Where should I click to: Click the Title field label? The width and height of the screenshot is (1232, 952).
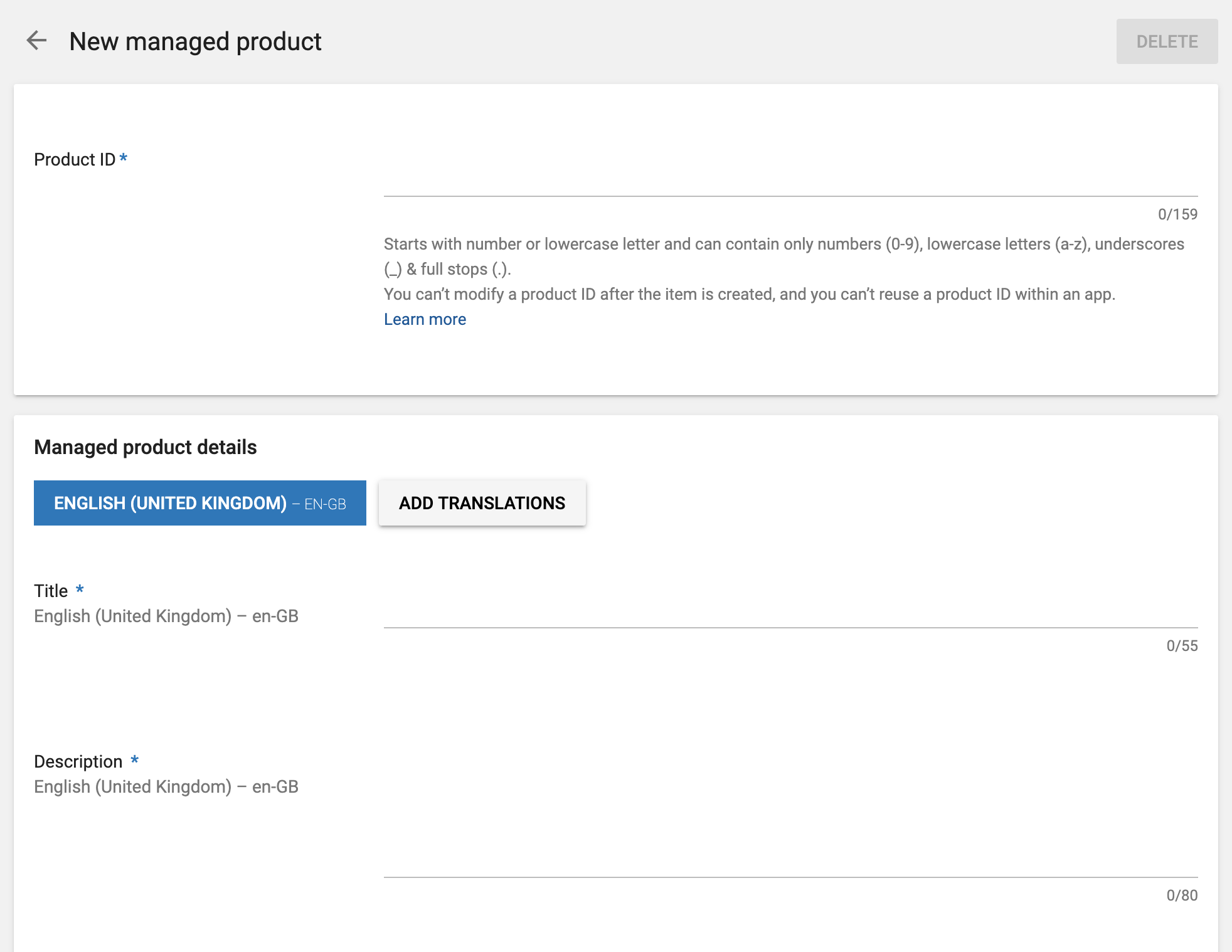[51, 591]
